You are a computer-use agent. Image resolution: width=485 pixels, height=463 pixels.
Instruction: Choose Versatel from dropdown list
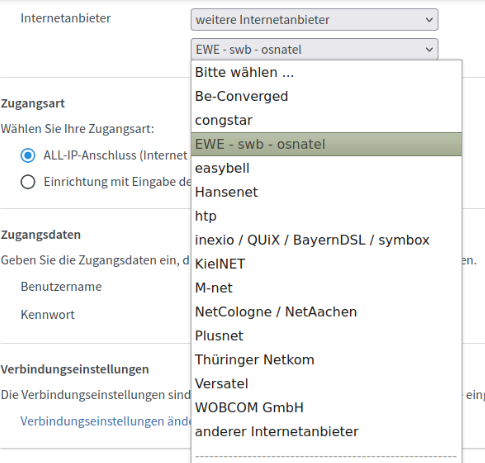(x=327, y=384)
